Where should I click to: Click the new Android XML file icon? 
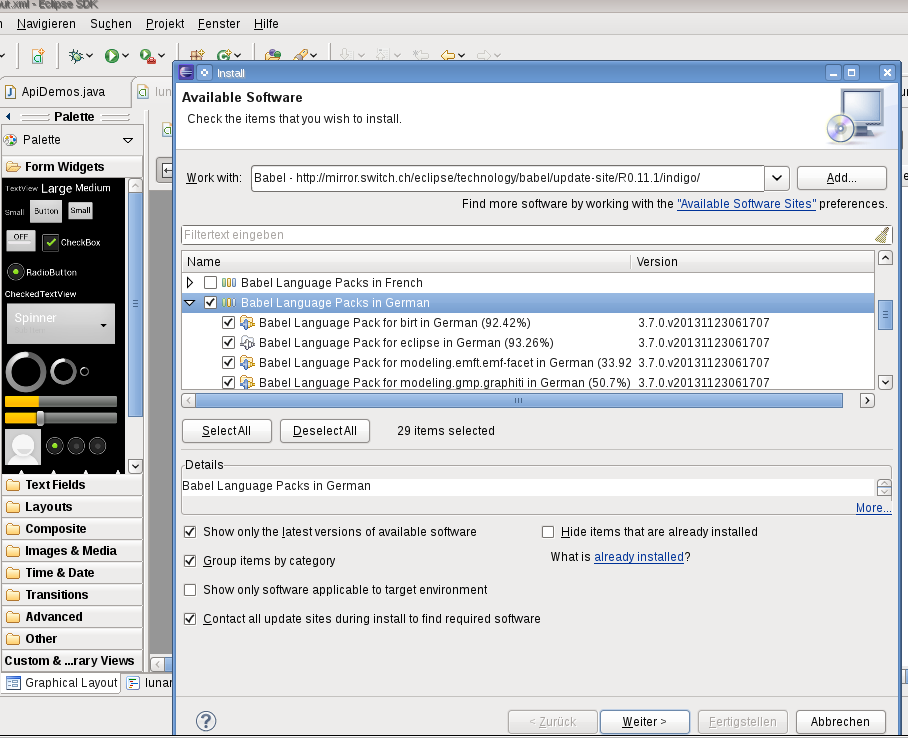37,57
